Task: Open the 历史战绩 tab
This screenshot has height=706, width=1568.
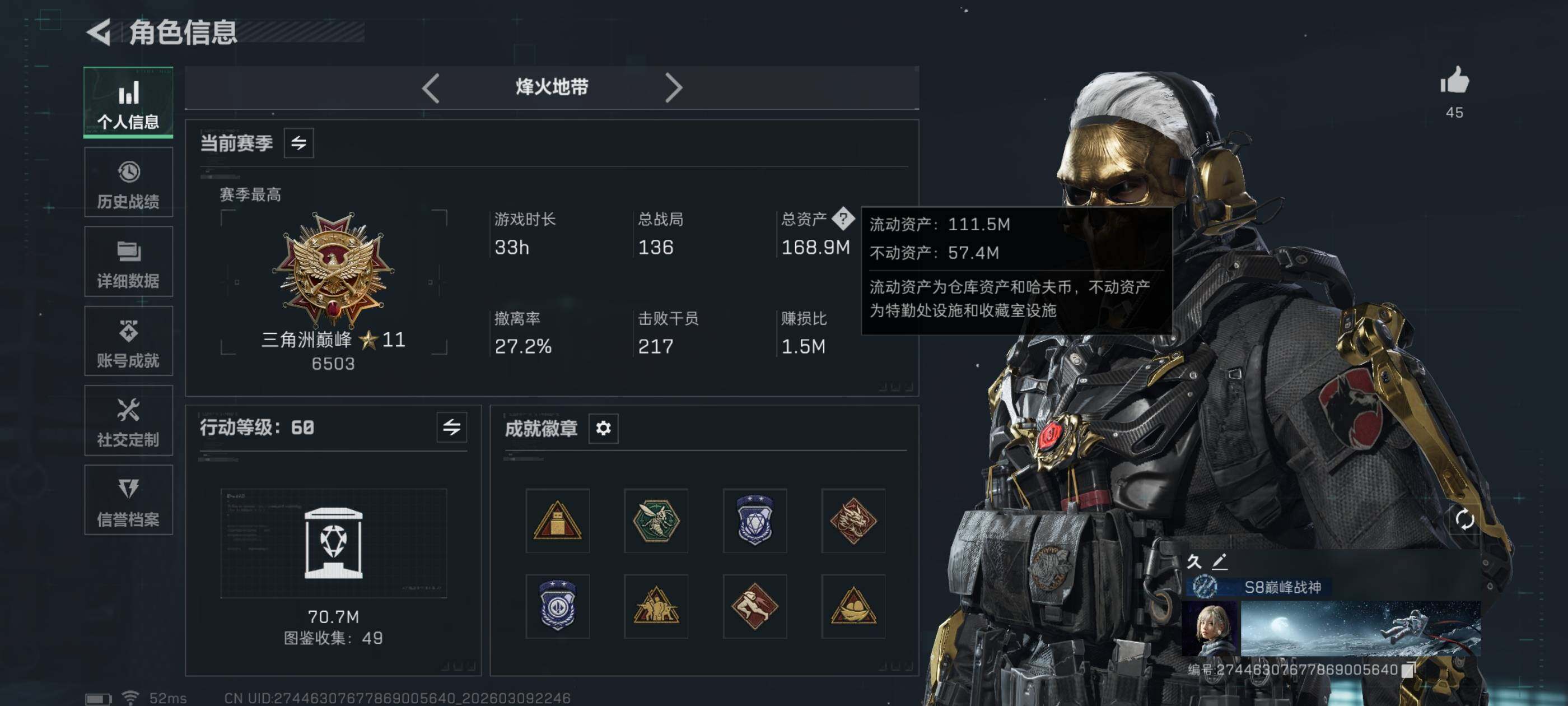Action: point(128,183)
